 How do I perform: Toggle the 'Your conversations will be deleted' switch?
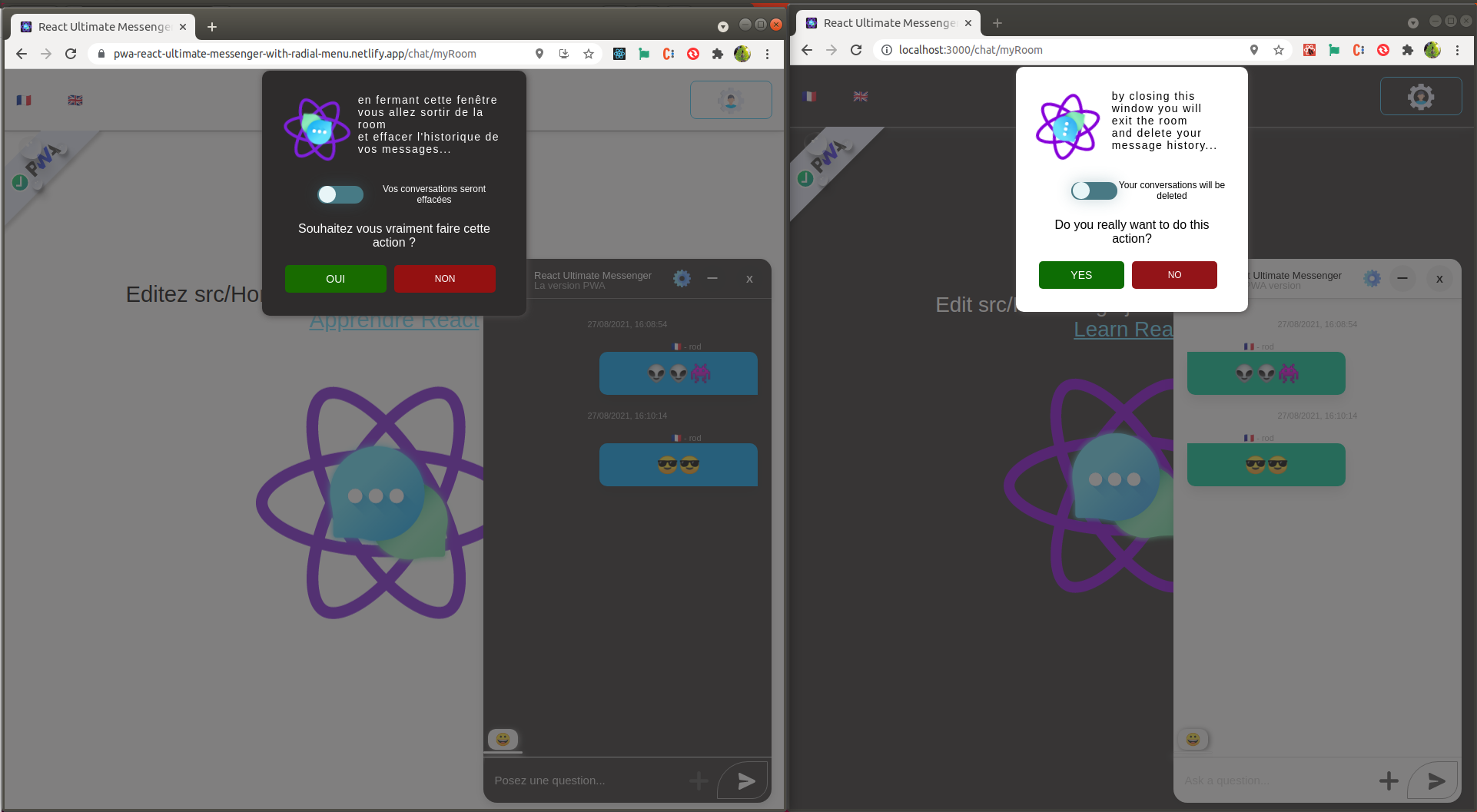pyautogui.click(x=1094, y=191)
